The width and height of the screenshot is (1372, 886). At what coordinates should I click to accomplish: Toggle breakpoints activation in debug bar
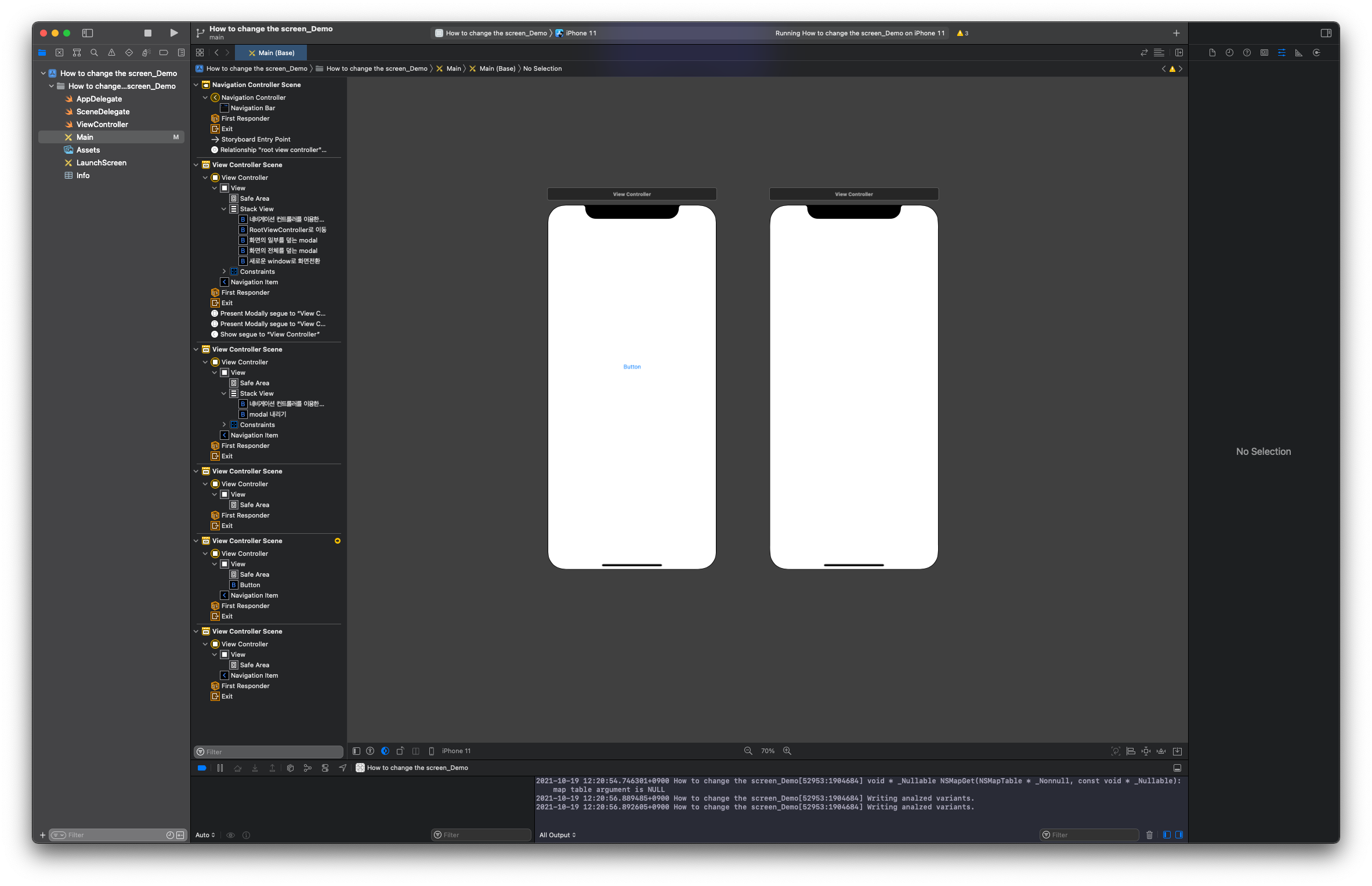202,768
